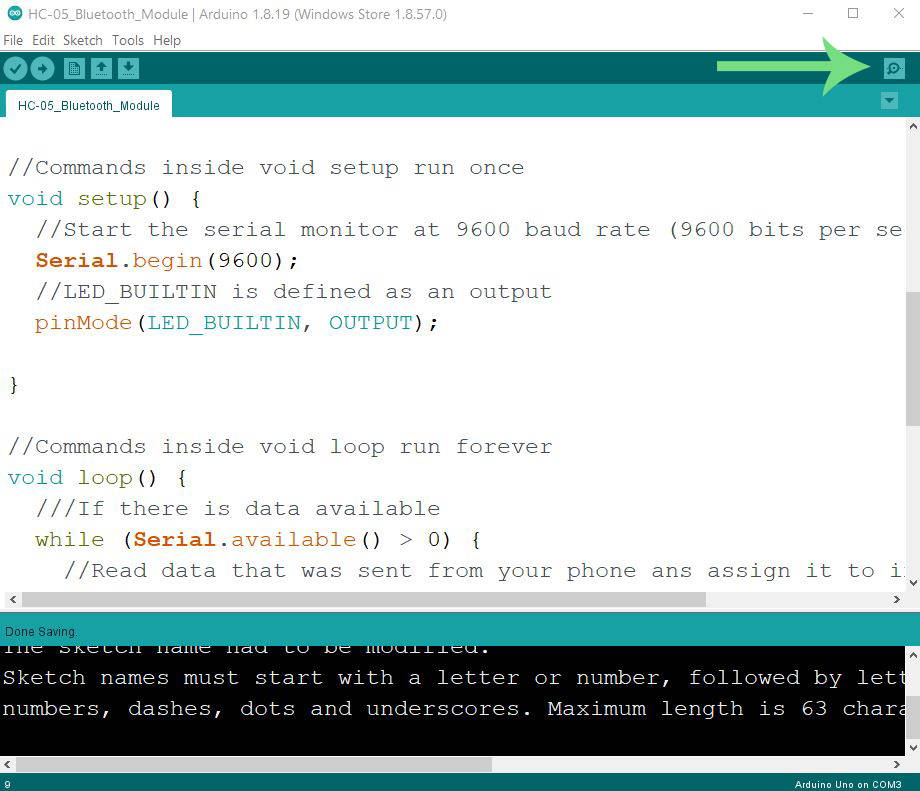Click the editor scroll left arrow
Viewport: 920px width, 791px height.
tap(13, 599)
